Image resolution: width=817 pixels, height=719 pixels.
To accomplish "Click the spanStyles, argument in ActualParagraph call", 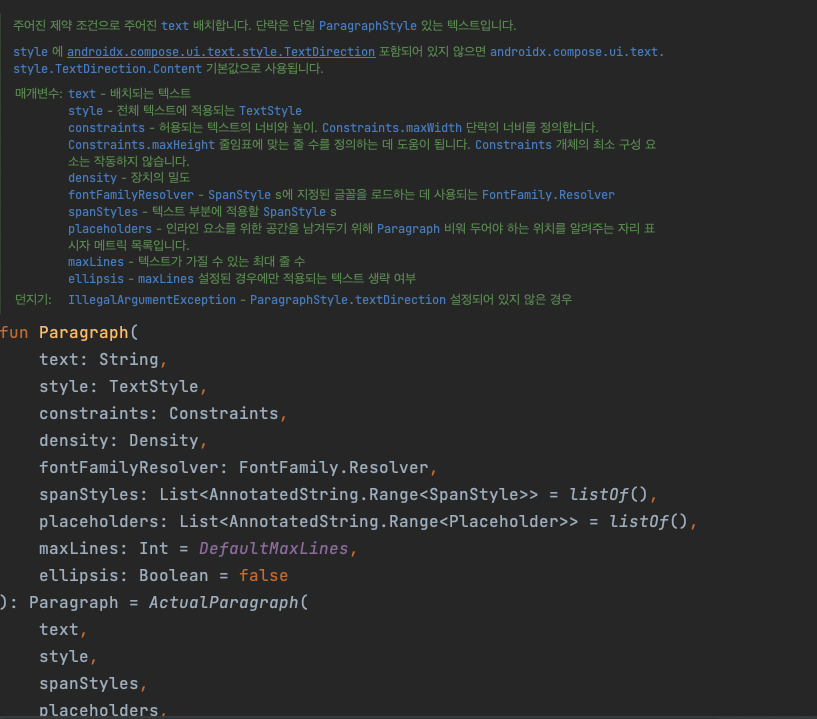I will pos(93,684).
